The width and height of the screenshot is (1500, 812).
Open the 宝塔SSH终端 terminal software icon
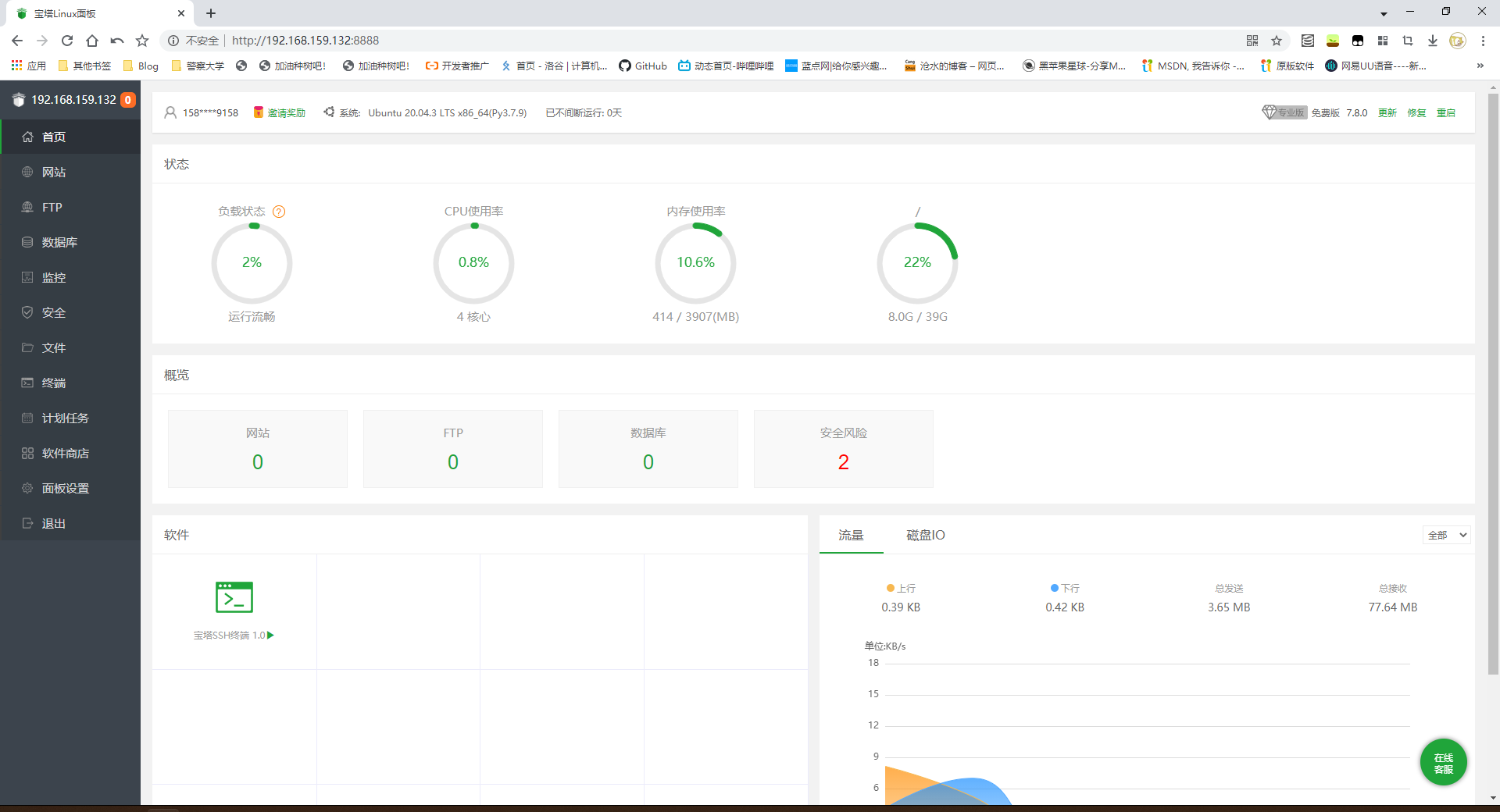point(234,597)
